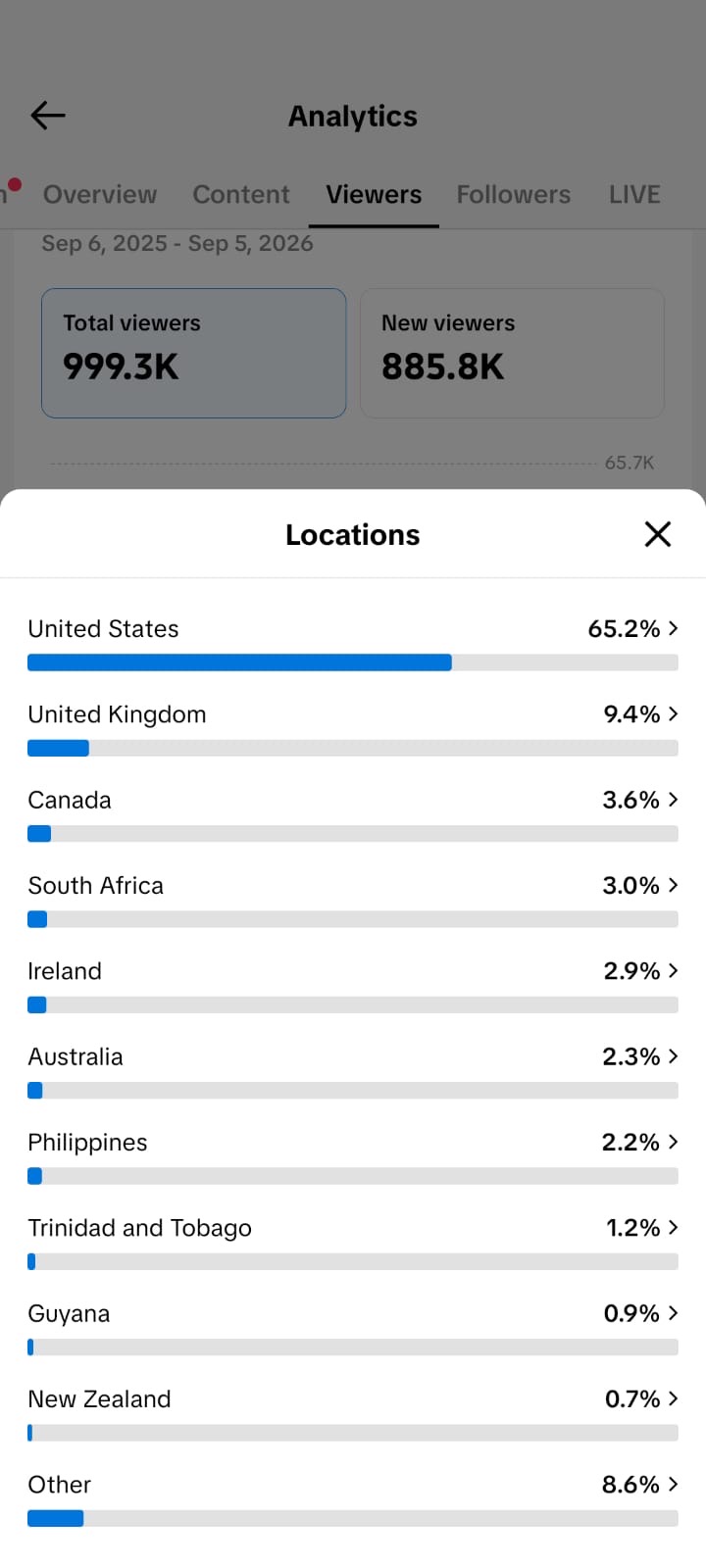Expand South Africa chevron arrow
The image size is (706, 1568).
click(673, 885)
